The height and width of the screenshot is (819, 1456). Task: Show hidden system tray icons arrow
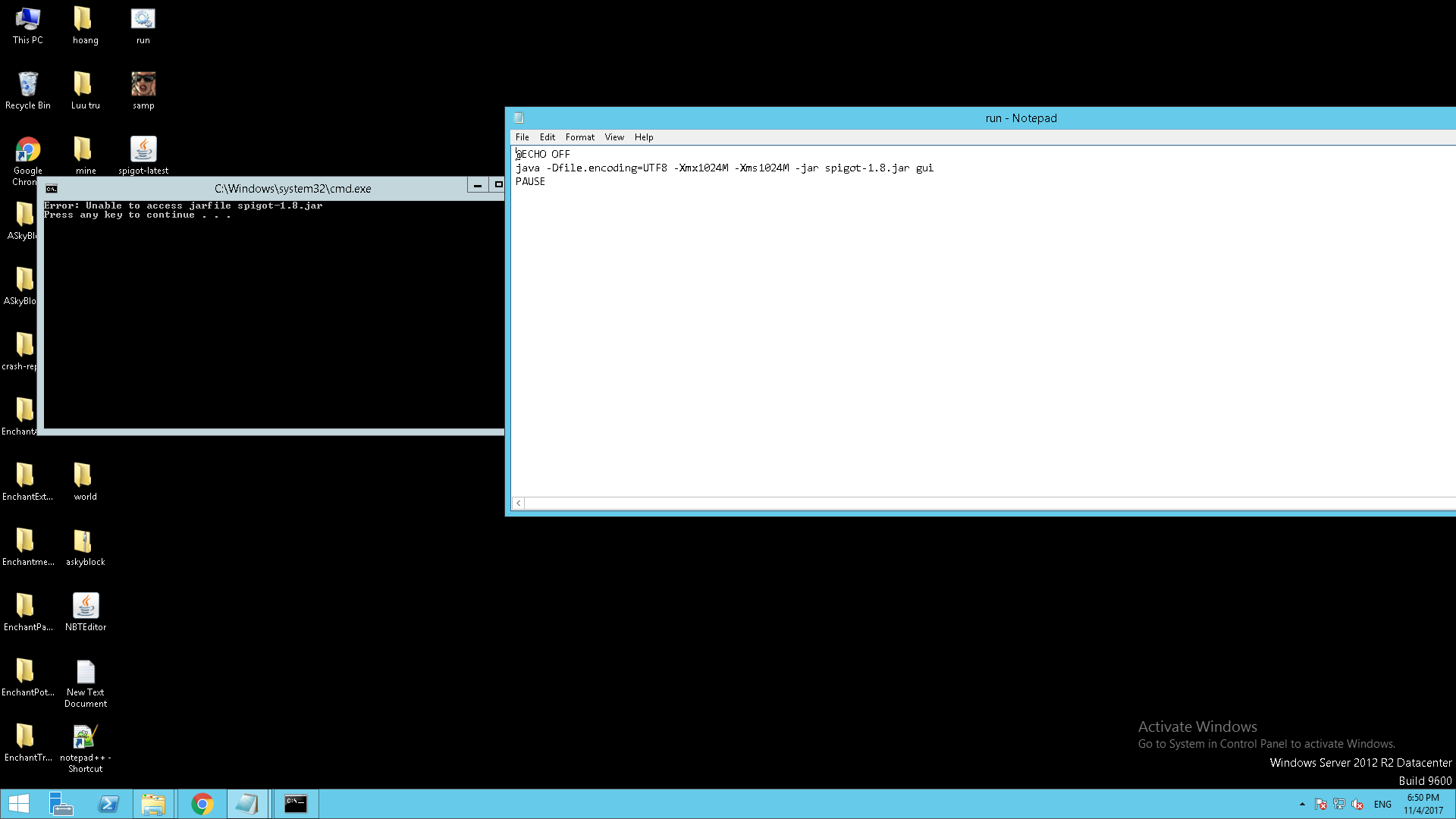coord(1302,804)
